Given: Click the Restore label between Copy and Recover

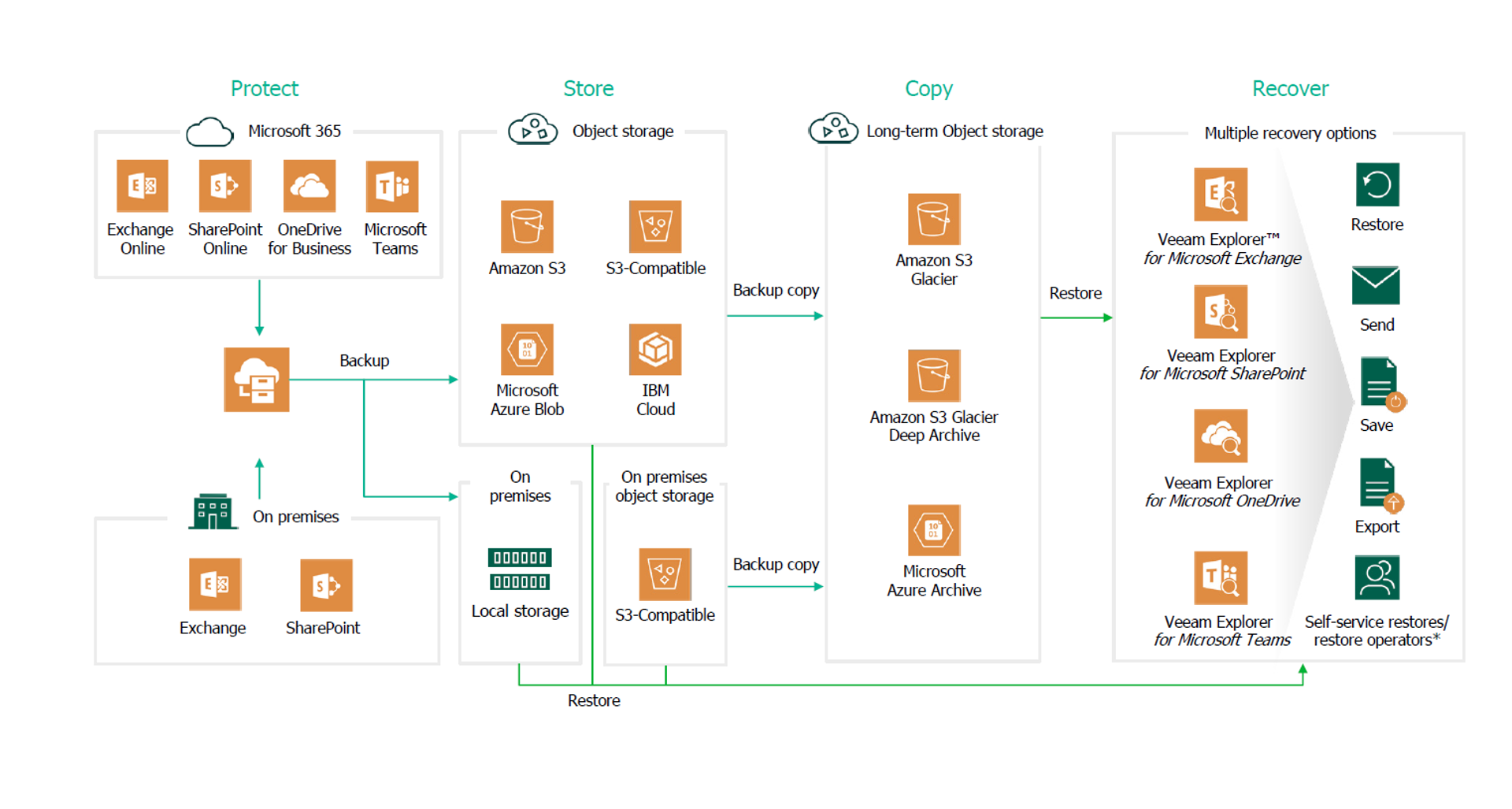Looking at the screenshot, I should [x=1075, y=293].
